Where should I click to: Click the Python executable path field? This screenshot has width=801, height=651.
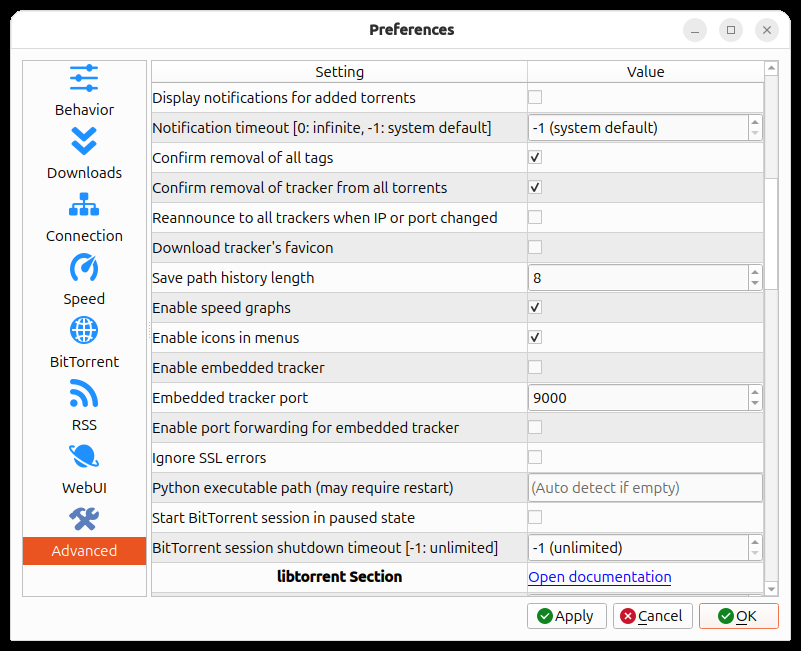pos(645,488)
